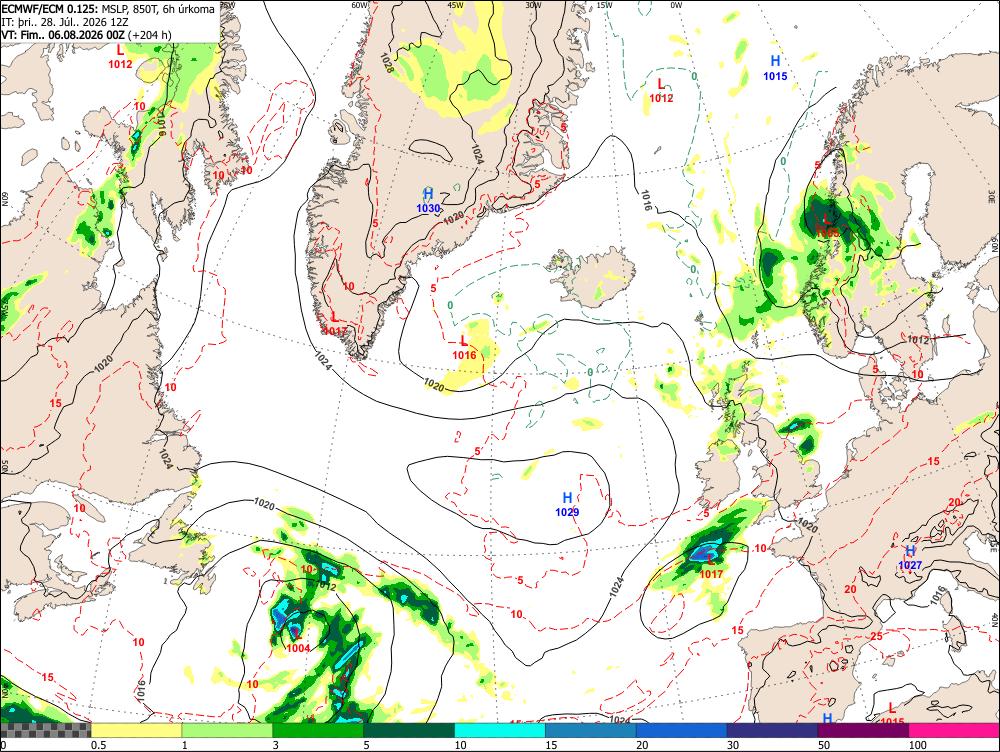
Task: Click the 50 tick label under legend
Action: tap(824, 745)
